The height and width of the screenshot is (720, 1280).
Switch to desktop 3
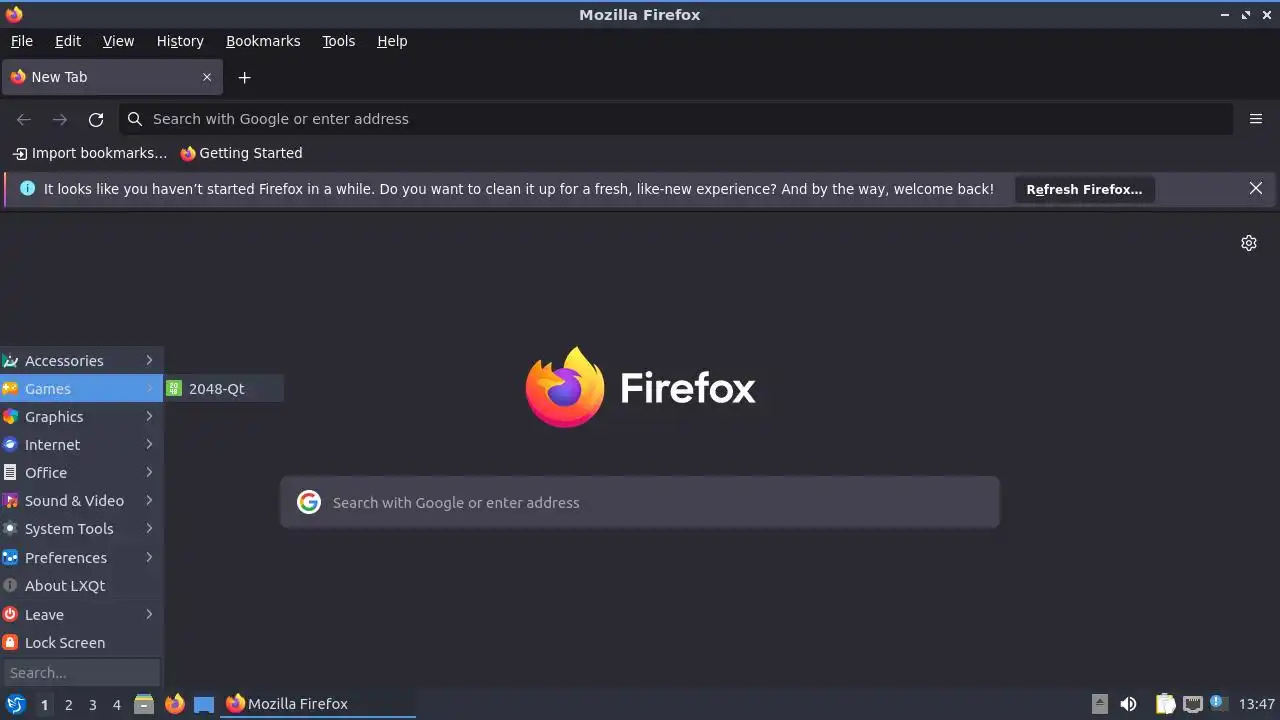pyautogui.click(x=92, y=704)
